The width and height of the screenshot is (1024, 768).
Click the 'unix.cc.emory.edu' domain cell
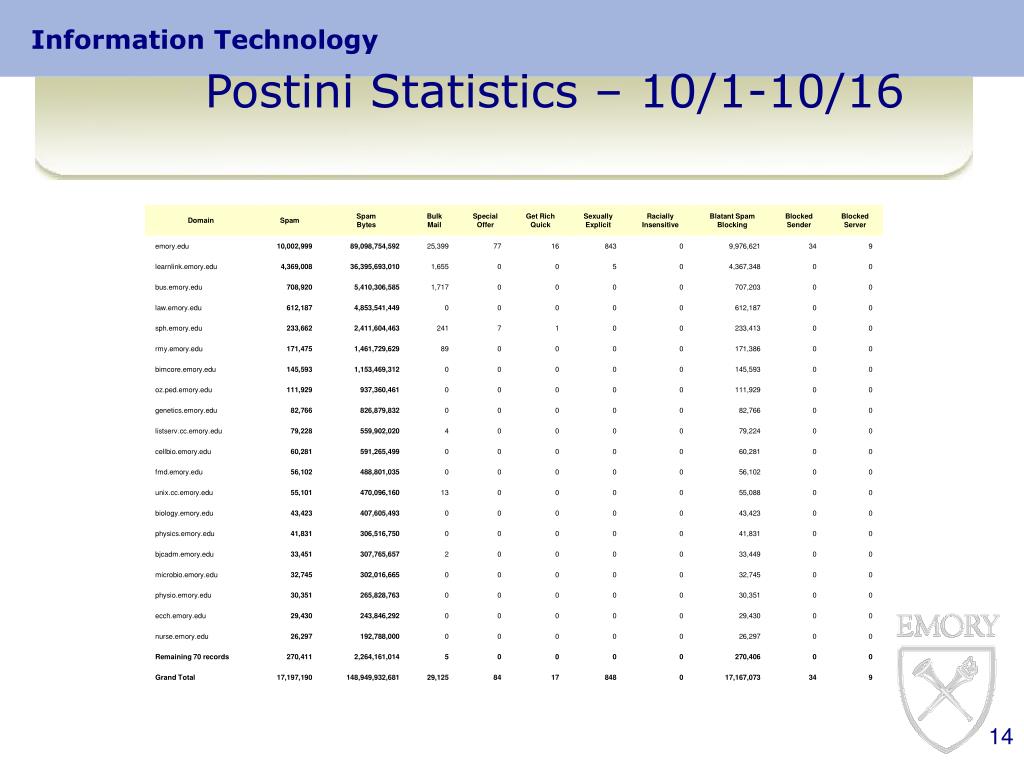(x=184, y=493)
